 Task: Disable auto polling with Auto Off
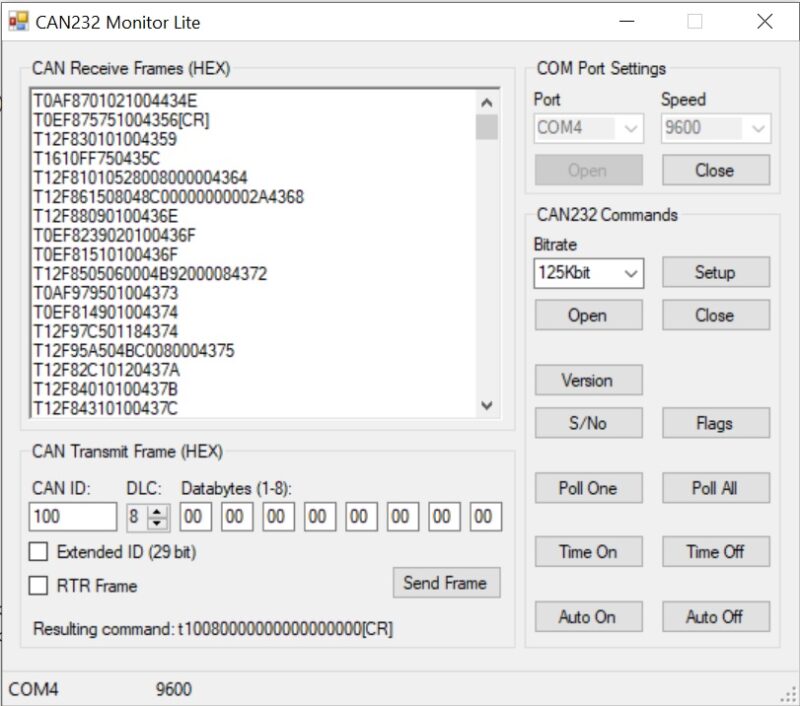(716, 617)
